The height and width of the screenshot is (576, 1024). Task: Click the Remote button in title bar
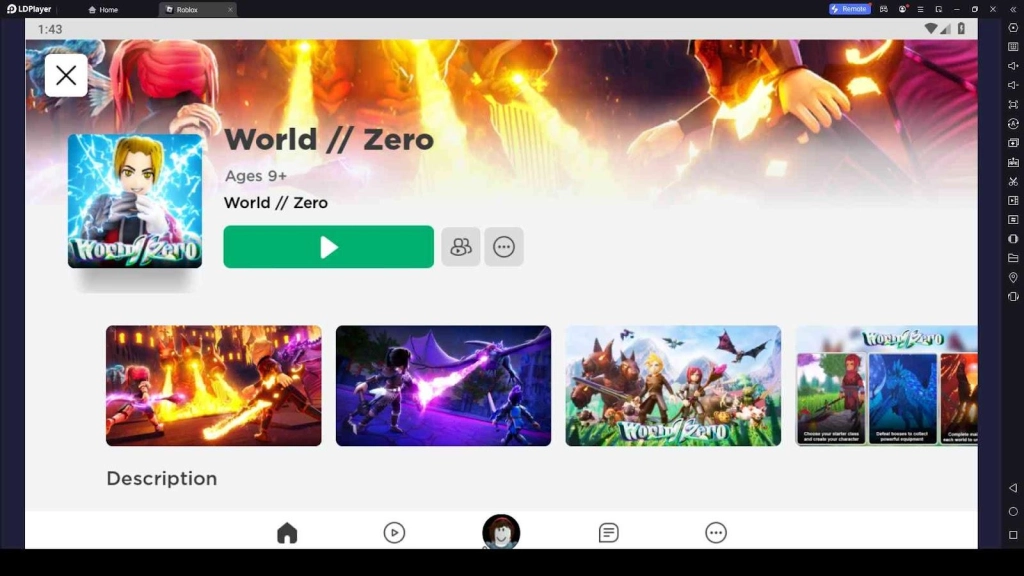pyautogui.click(x=849, y=9)
